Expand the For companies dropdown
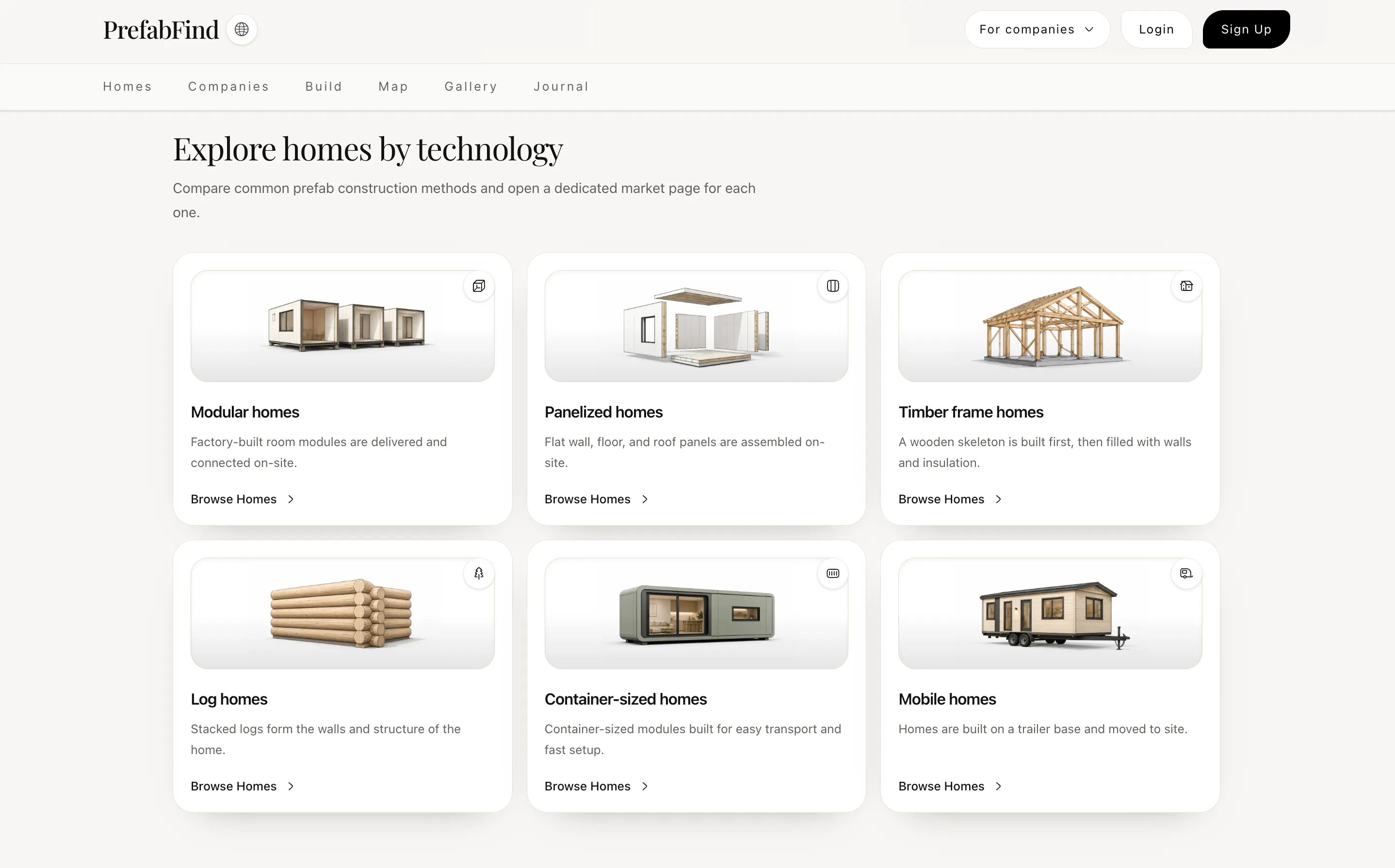Image resolution: width=1395 pixels, height=868 pixels. 1037,29
